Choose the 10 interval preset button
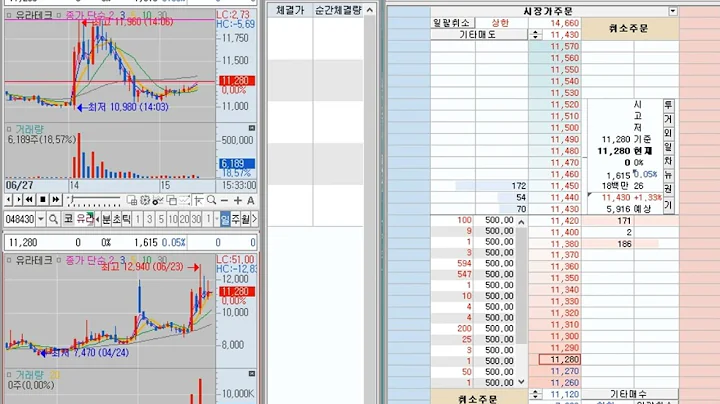 173,219
